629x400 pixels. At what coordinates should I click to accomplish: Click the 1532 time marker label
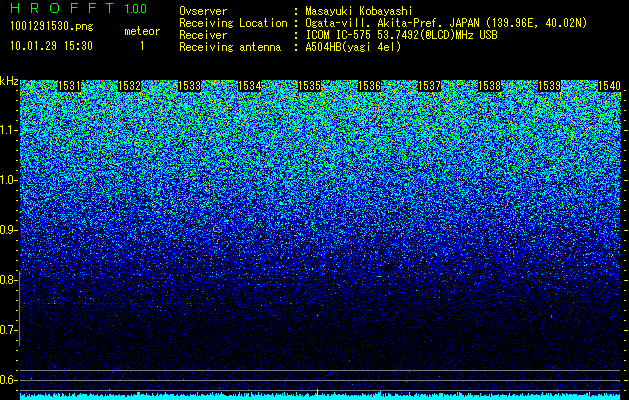tap(130, 86)
